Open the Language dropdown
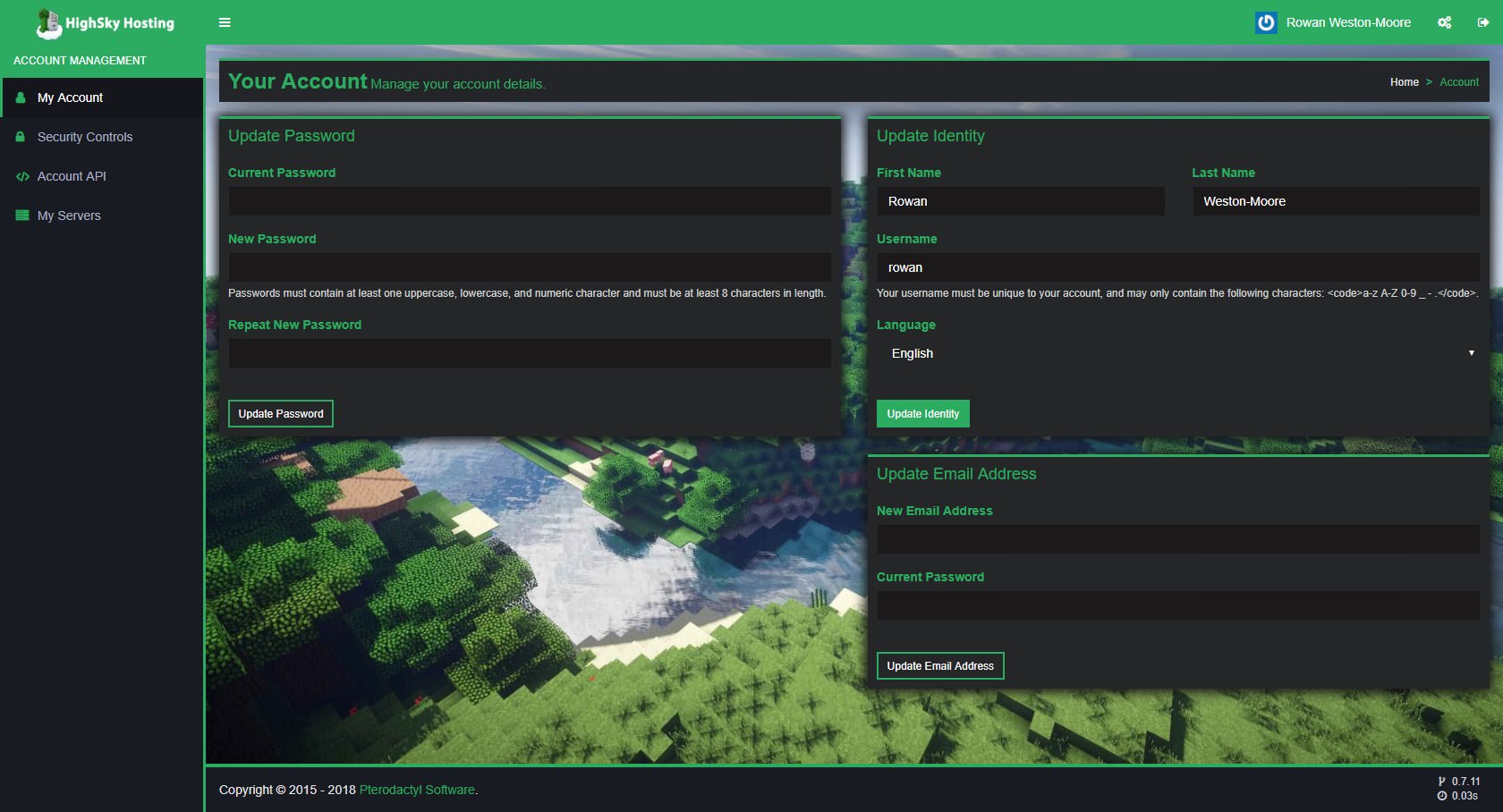This screenshot has width=1503, height=812. [1177, 353]
